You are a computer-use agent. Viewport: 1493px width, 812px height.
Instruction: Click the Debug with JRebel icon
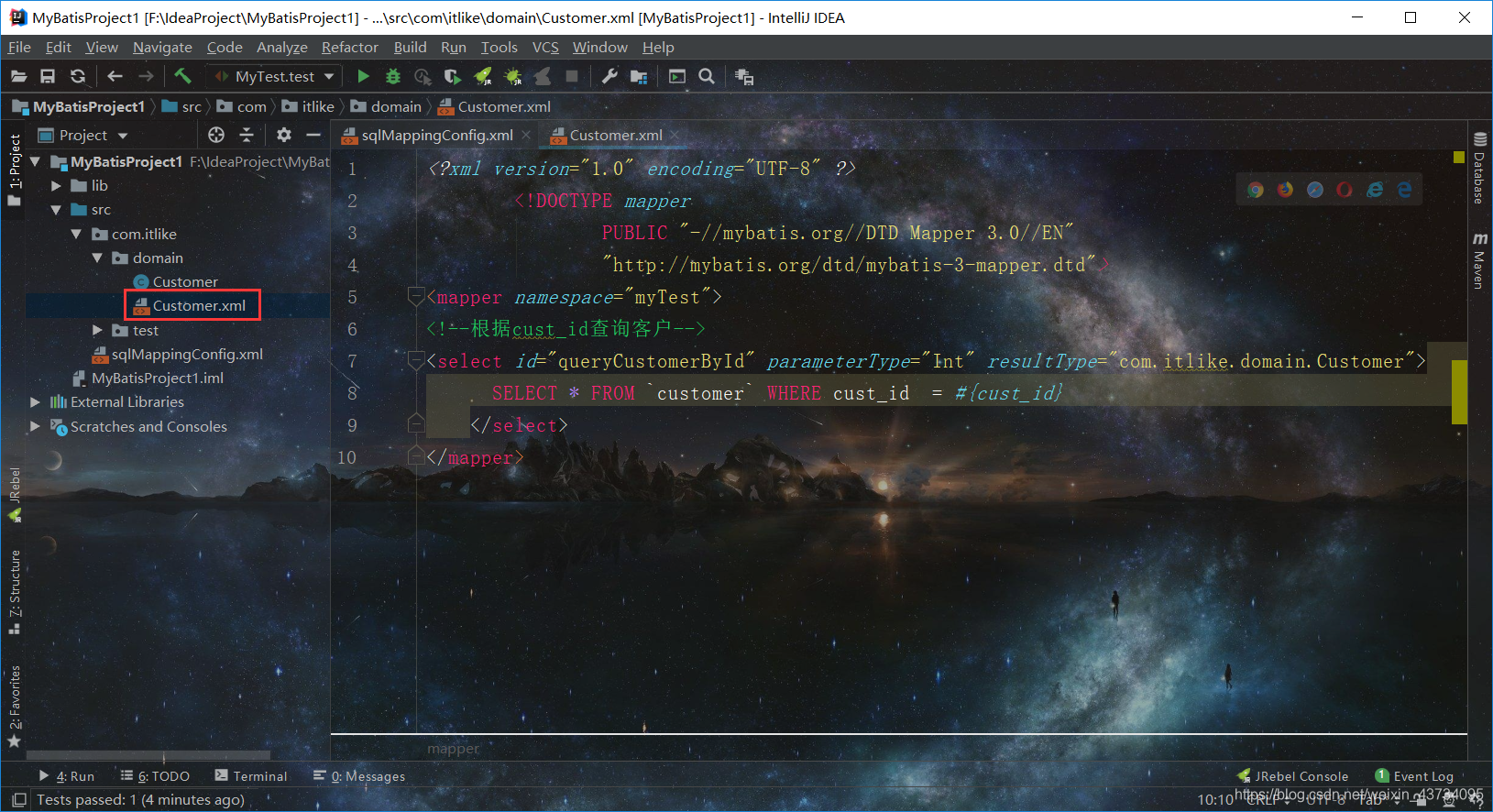tap(513, 76)
